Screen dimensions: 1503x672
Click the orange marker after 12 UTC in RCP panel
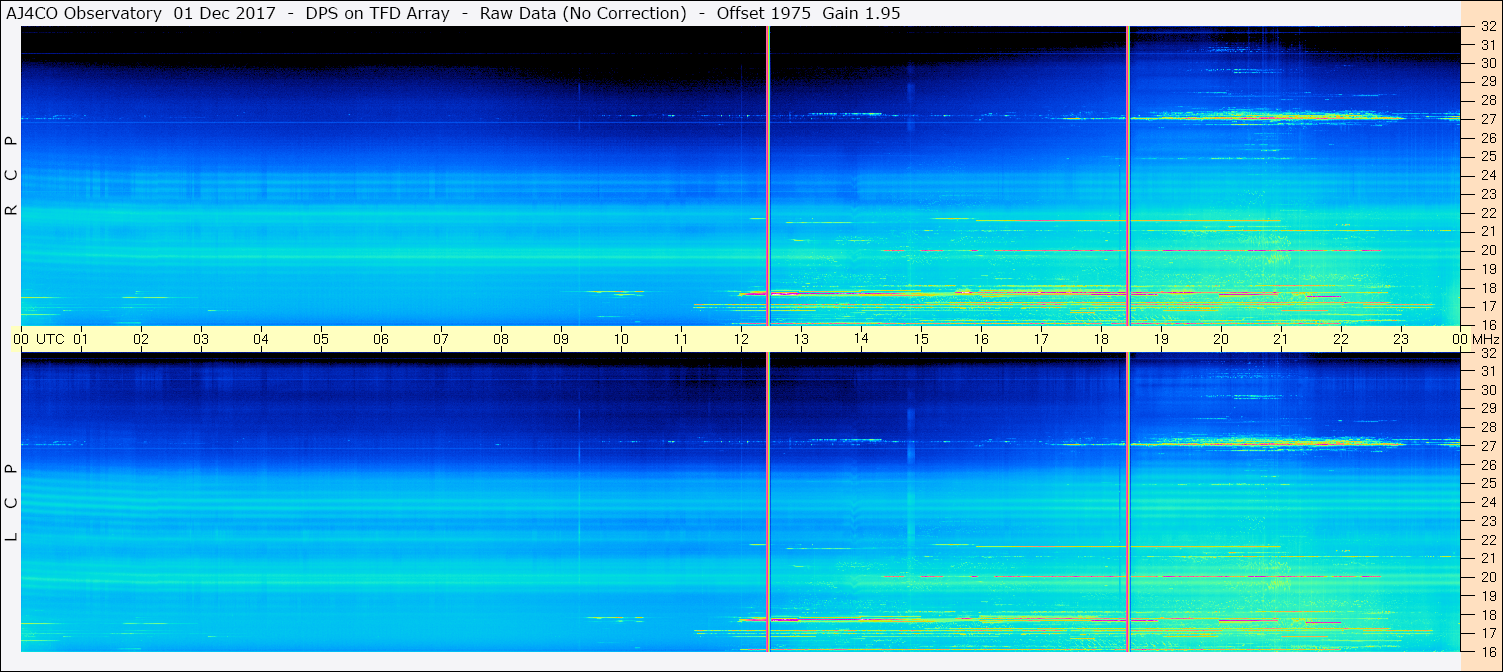pos(768,176)
